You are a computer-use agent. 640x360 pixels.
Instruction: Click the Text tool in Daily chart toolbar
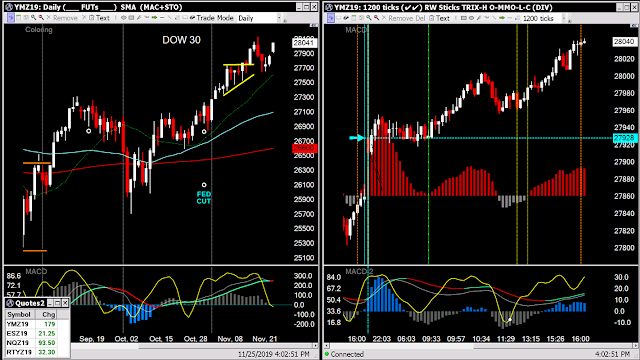(x=99, y=18)
